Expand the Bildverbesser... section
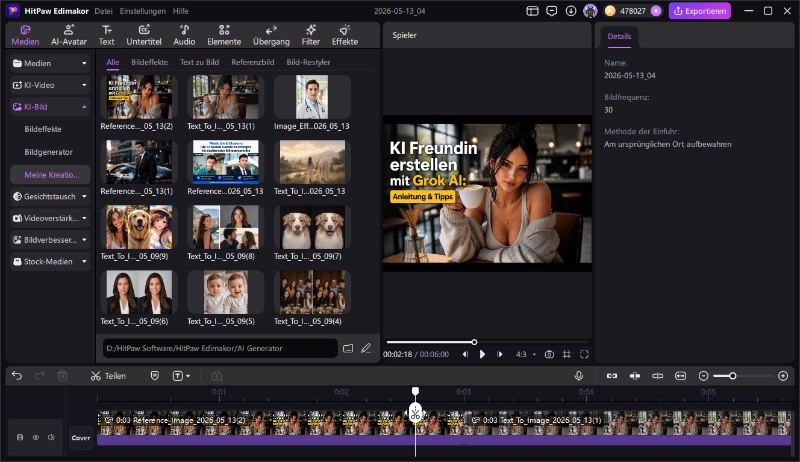 pyautogui.click(x=49, y=240)
